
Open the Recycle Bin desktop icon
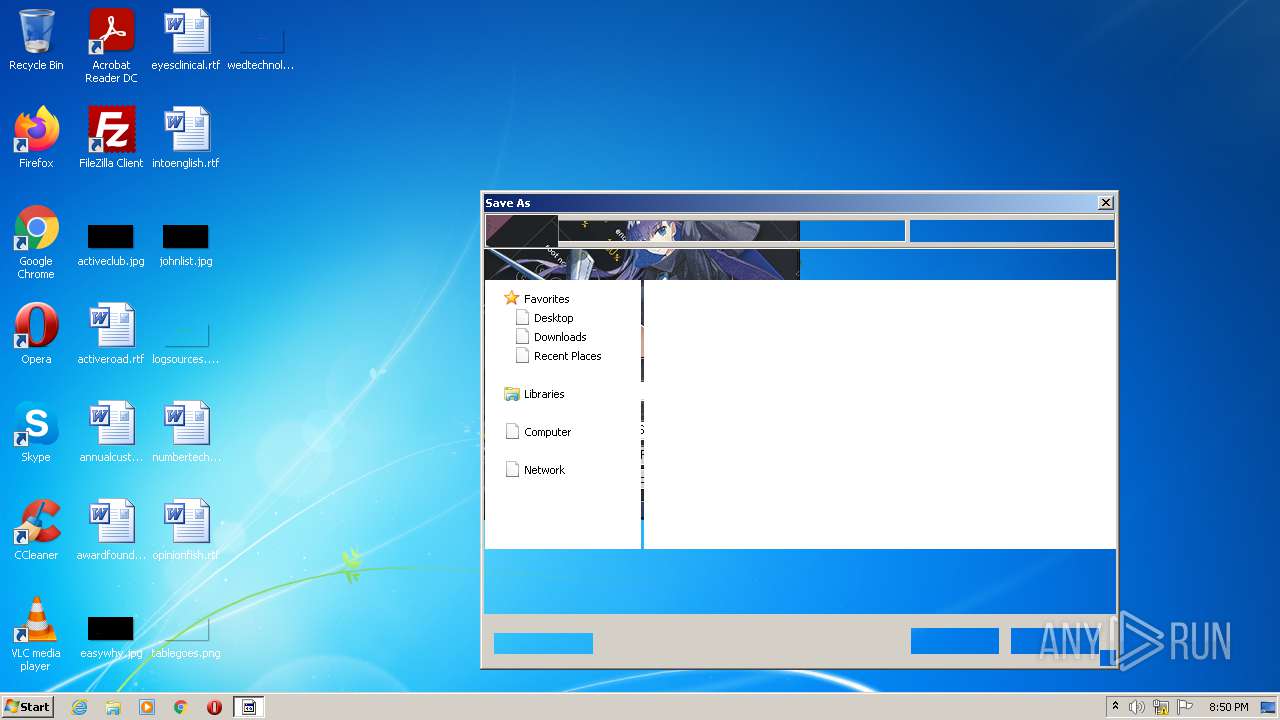(36, 40)
